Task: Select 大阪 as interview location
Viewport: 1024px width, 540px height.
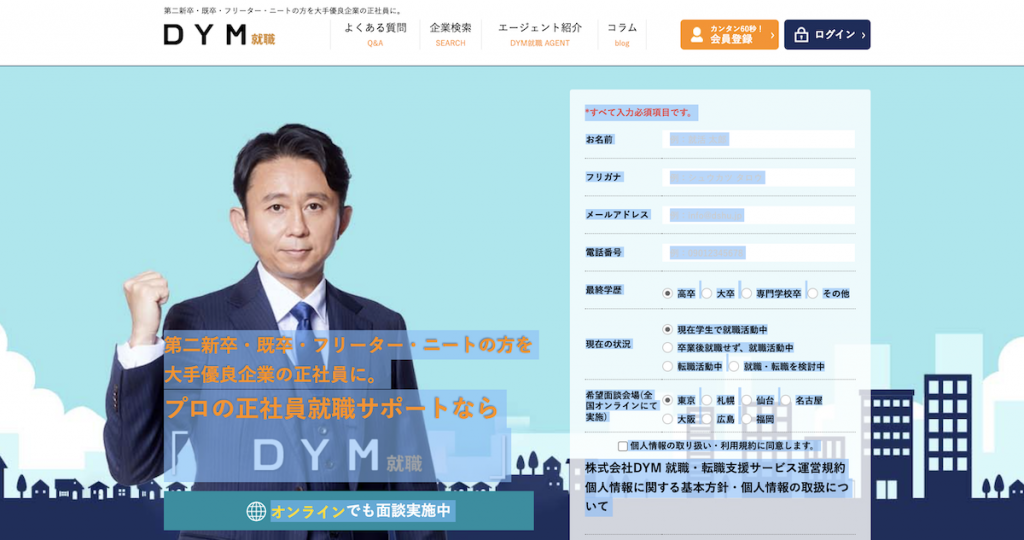Action: point(667,419)
